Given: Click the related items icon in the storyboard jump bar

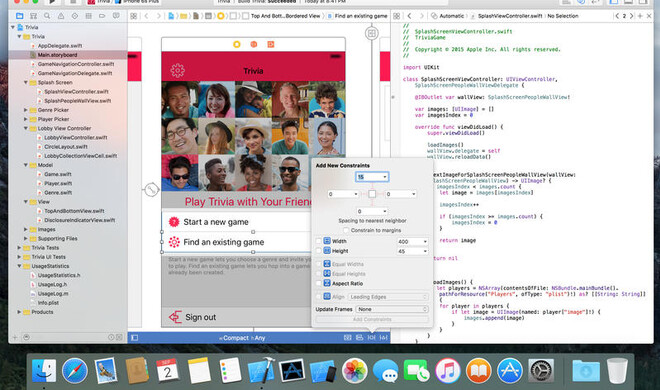Looking at the screenshot, I should (x=133, y=16).
